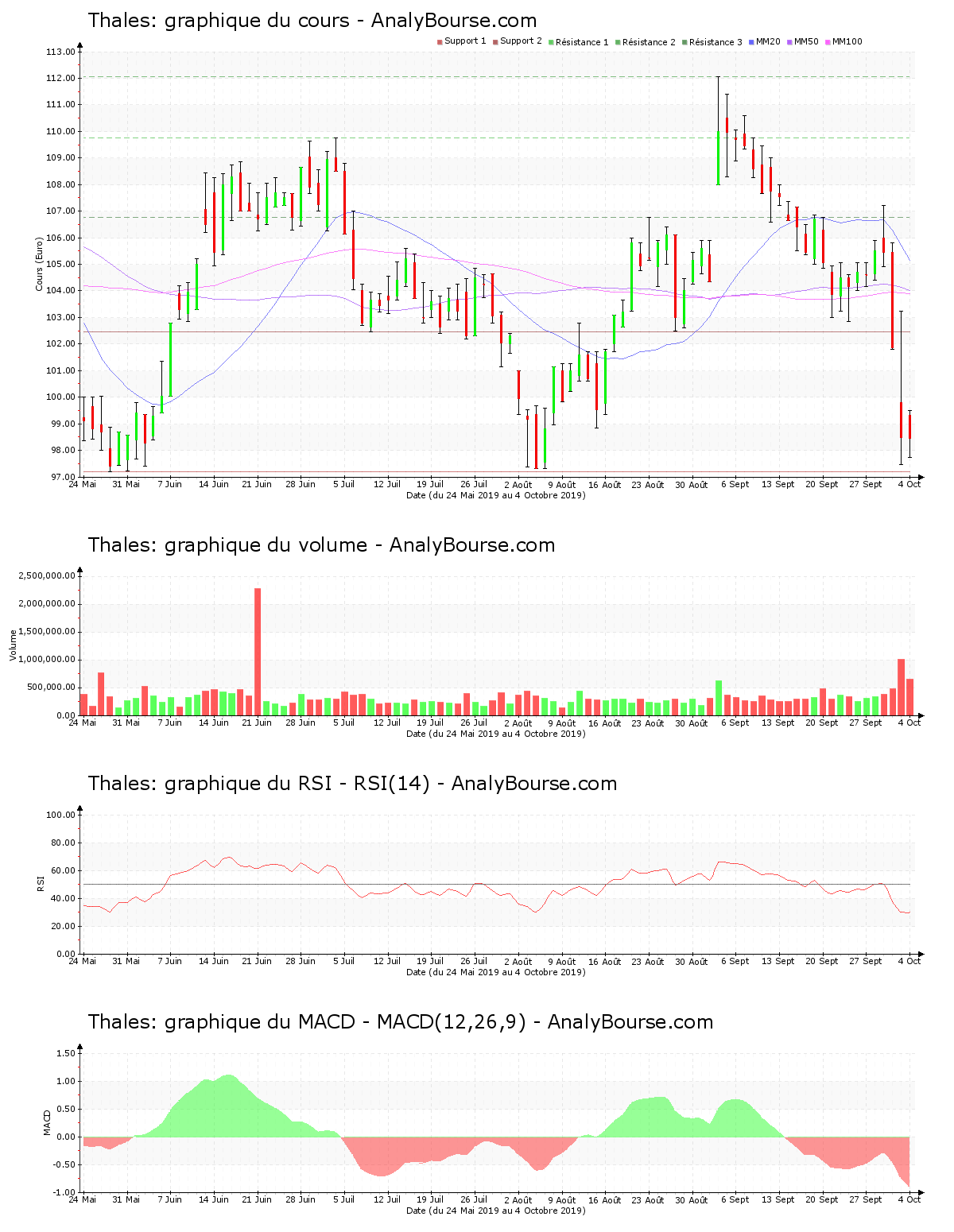This screenshot has height=1232, width=954.
Task: Click the tall green candlestick peaking at 112.00
Action: coord(718,132)
